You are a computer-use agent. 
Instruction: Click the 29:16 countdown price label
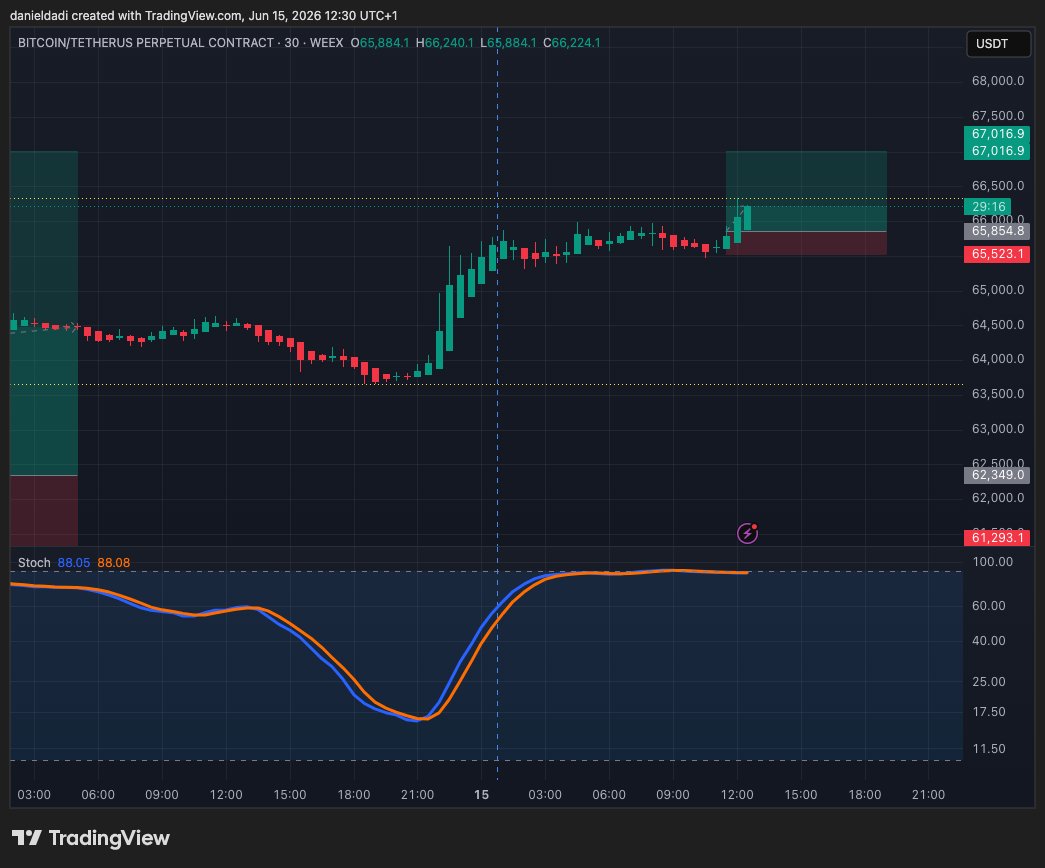988,207
